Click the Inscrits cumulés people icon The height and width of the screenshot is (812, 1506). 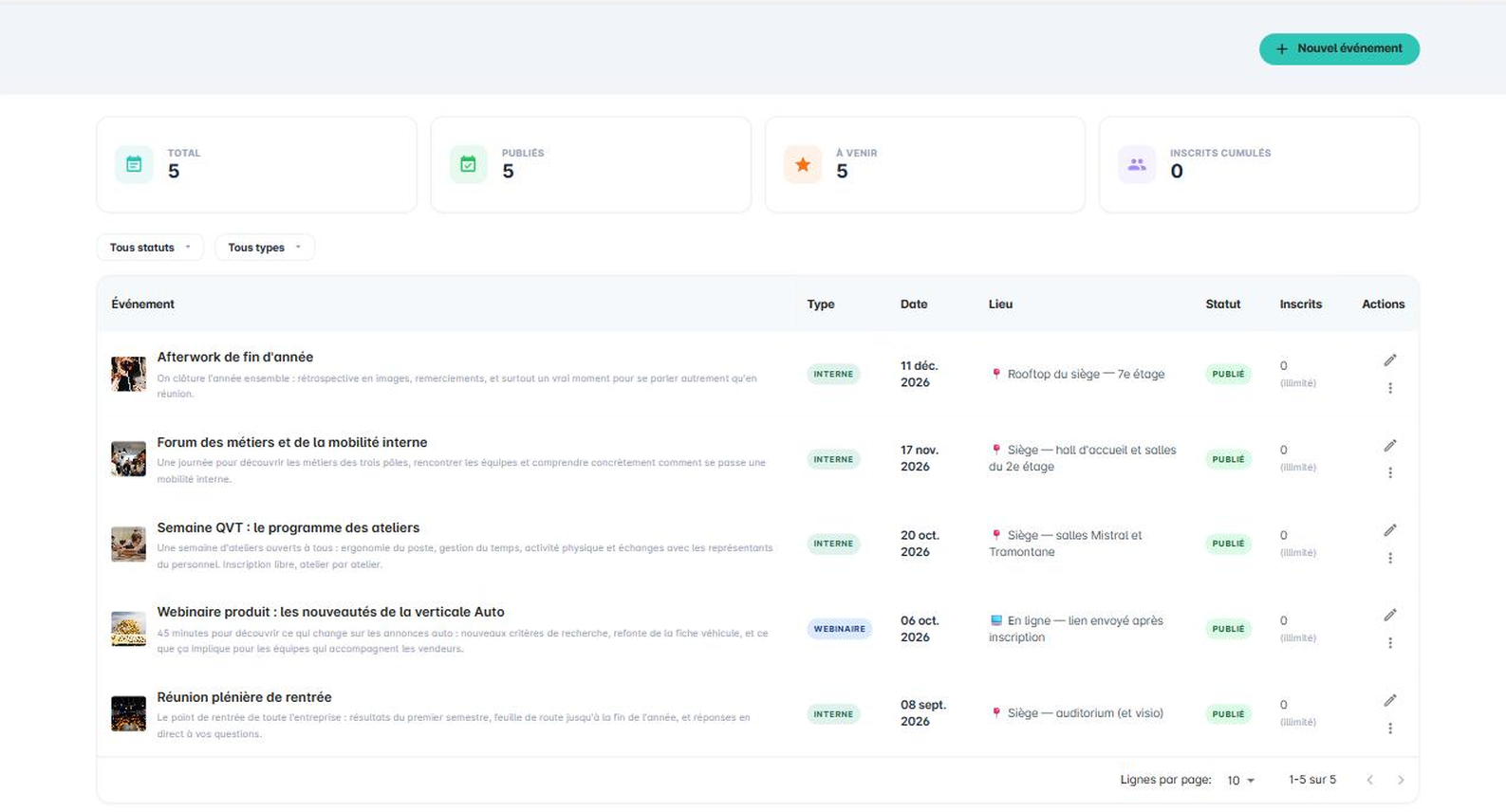pyautogui.click(x=1137, y=164)
